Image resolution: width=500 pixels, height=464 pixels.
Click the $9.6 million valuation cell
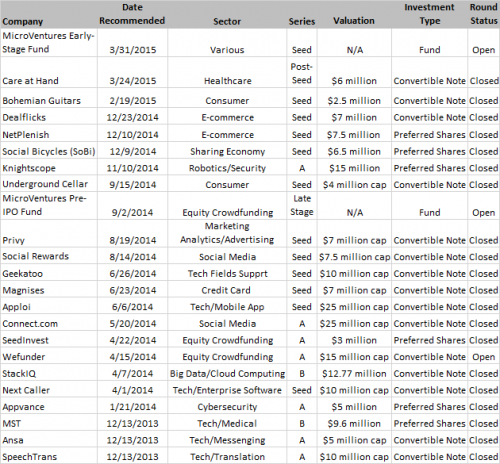tap(354, 423)
